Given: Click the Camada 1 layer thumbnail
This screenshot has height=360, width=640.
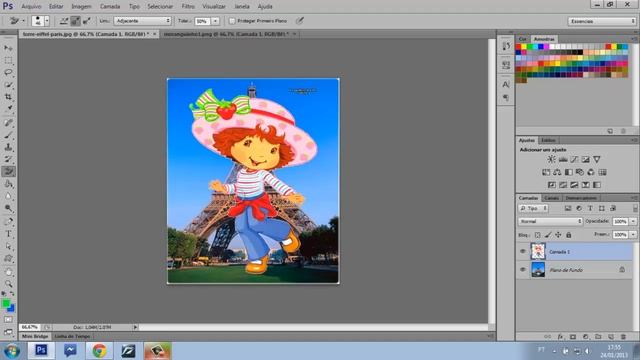Looking at the screenshot, I should [x=538, y=251].
